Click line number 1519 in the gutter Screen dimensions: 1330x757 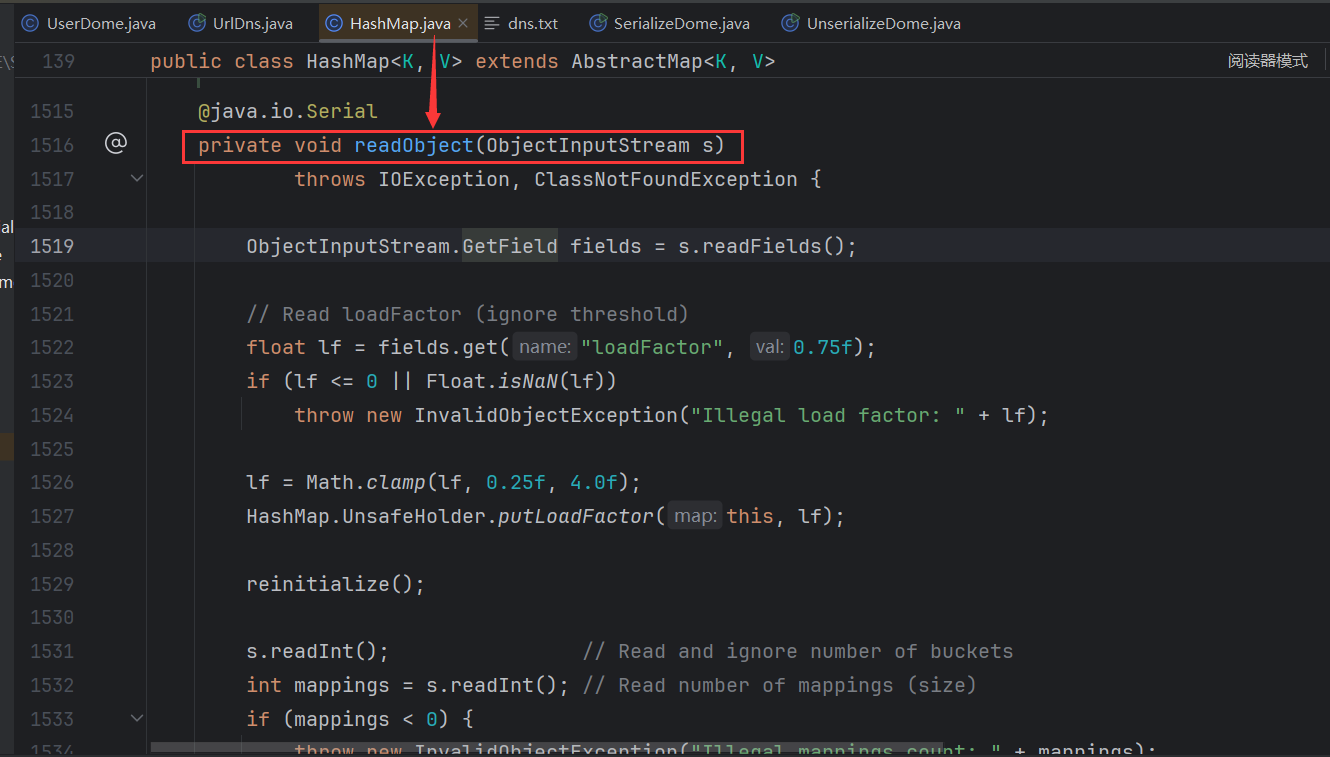tap(52, 246)
